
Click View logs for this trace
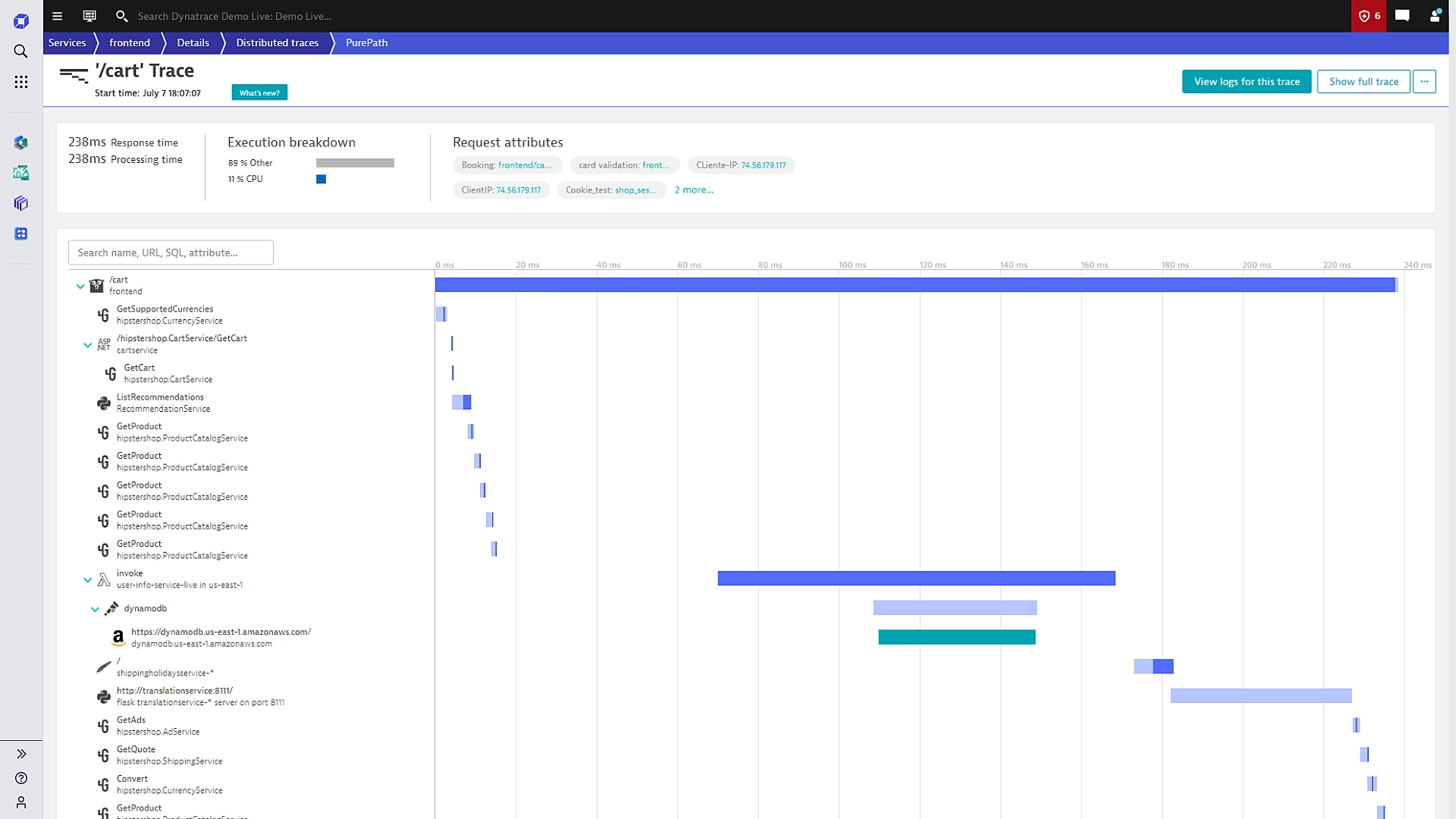click(x=1247, y=81)
